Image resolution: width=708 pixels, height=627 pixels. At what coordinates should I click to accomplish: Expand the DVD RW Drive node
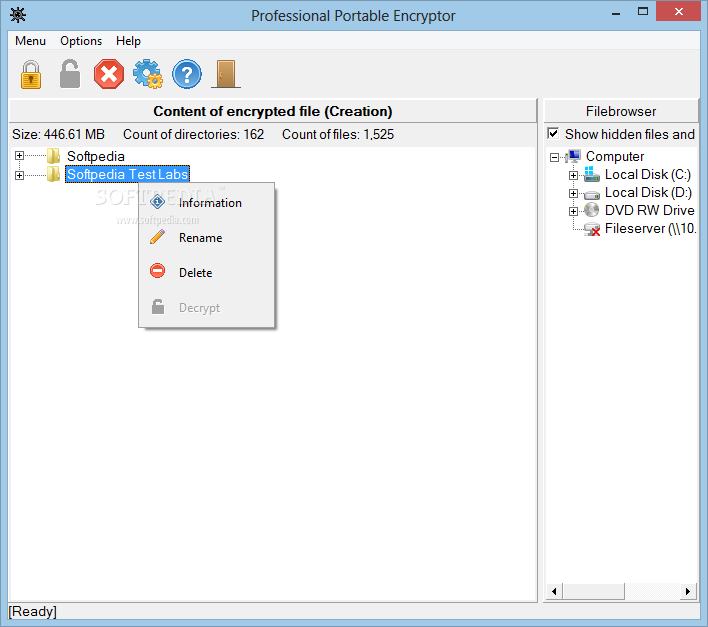pyautogui.click(x=573, y=211)
